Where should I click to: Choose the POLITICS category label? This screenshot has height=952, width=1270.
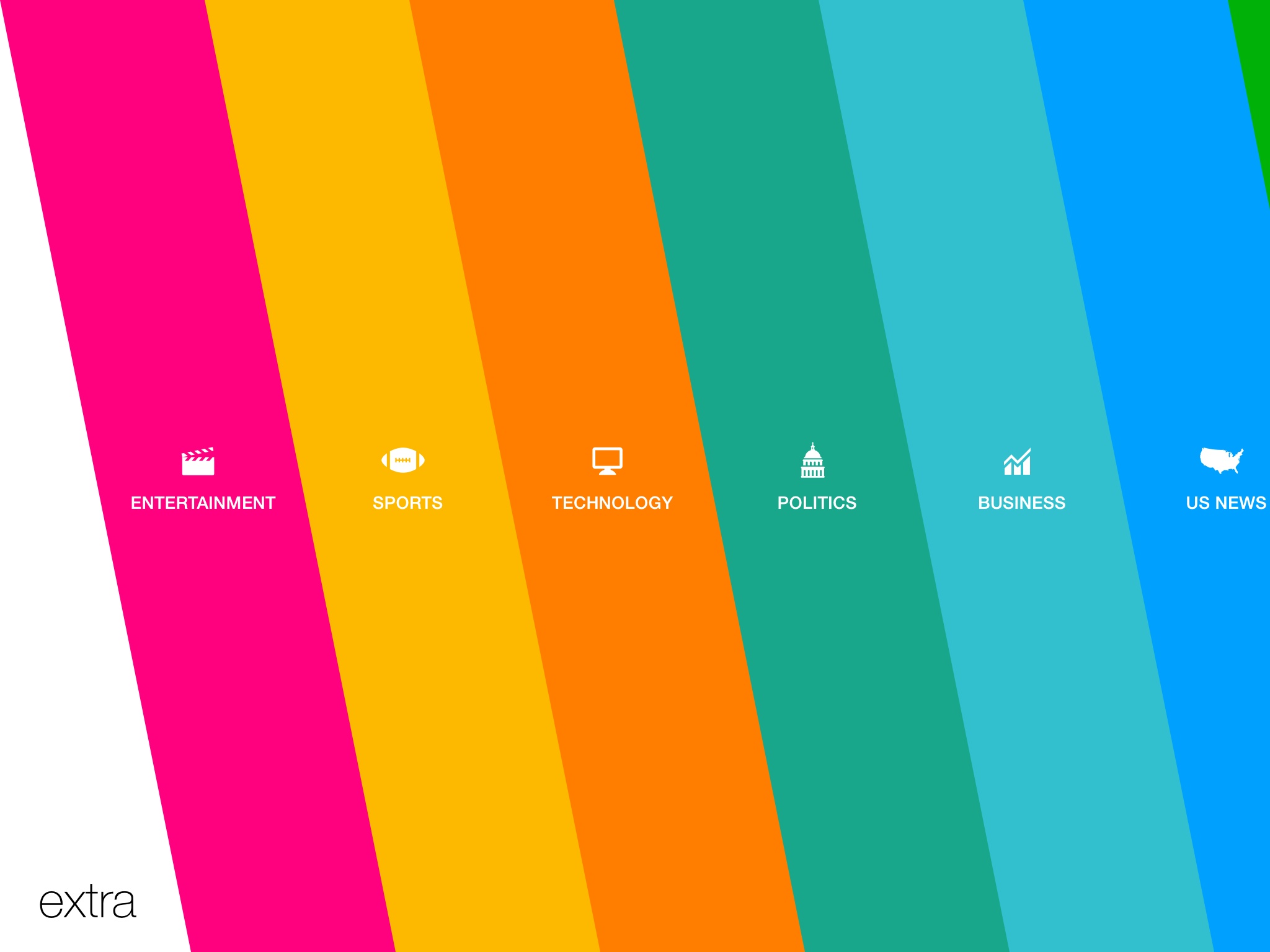(x=817, y=503)
